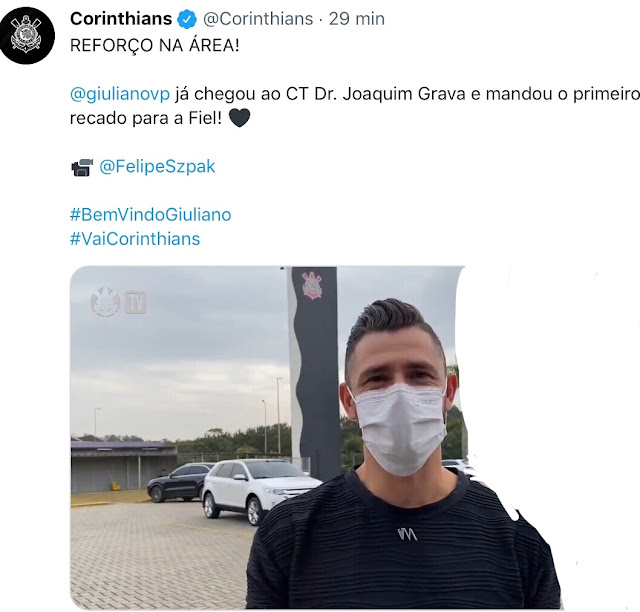640x612 pixels.
Task: Click the black car in the video
Action: 178,482
